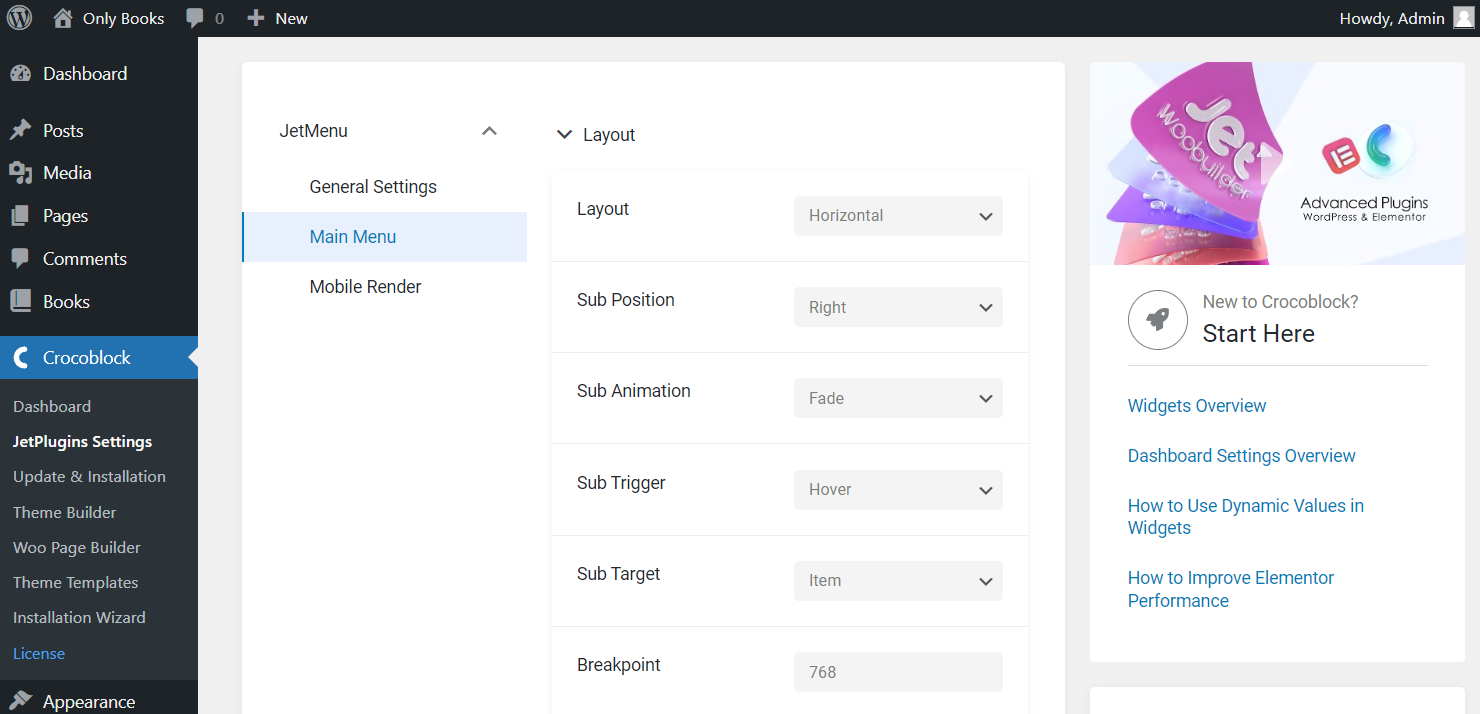This screenshot has height=714, width=1480.
Task: Open the Sub Animation dropdown
Action: coord(898,398)
